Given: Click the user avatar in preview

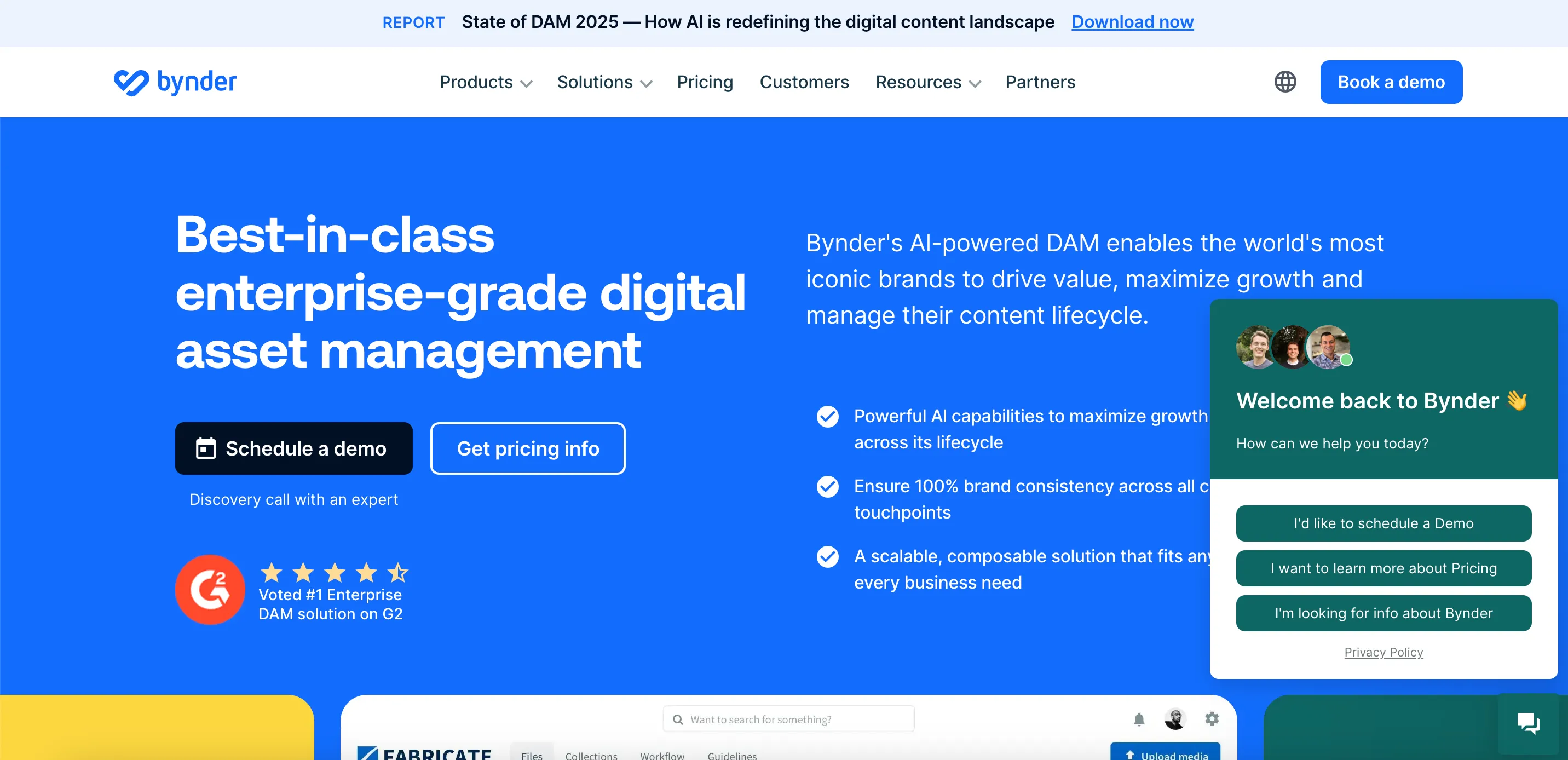Looking at the screenshot, I should click(1175, 719).
